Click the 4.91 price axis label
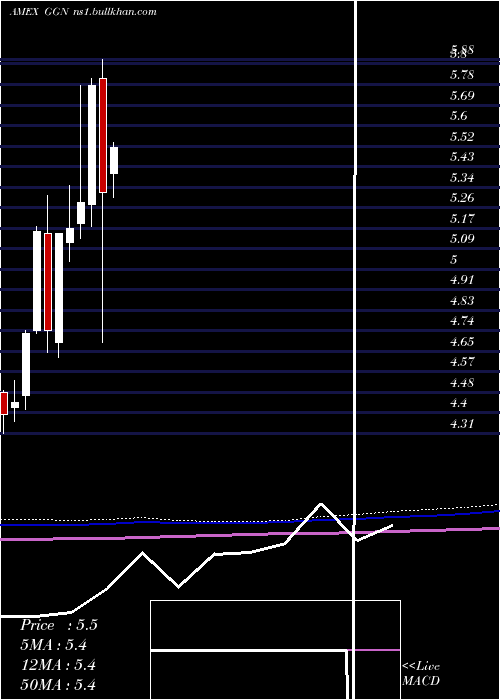The height and width of the screenshot is (700, 500). [x=462, y=280]
